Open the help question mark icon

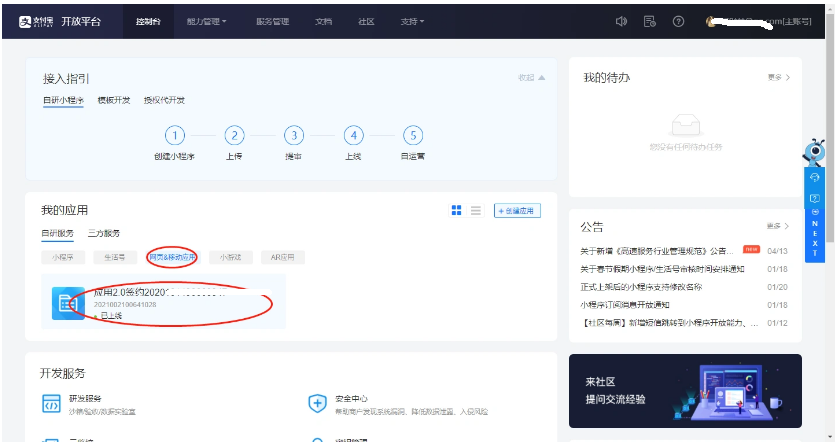(x=678, y=21)
